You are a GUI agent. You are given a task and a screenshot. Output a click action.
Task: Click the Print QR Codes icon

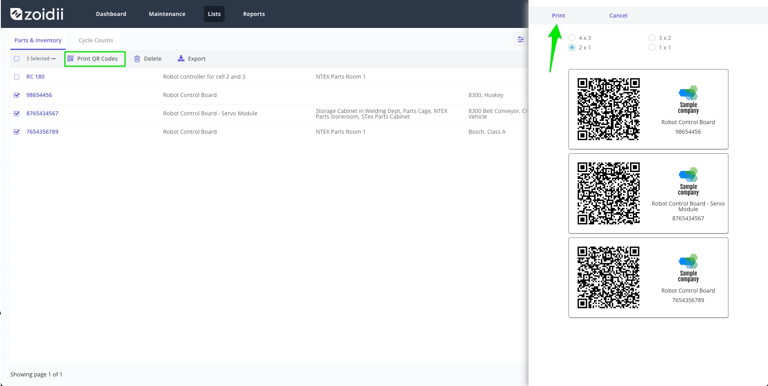(71, 59)
